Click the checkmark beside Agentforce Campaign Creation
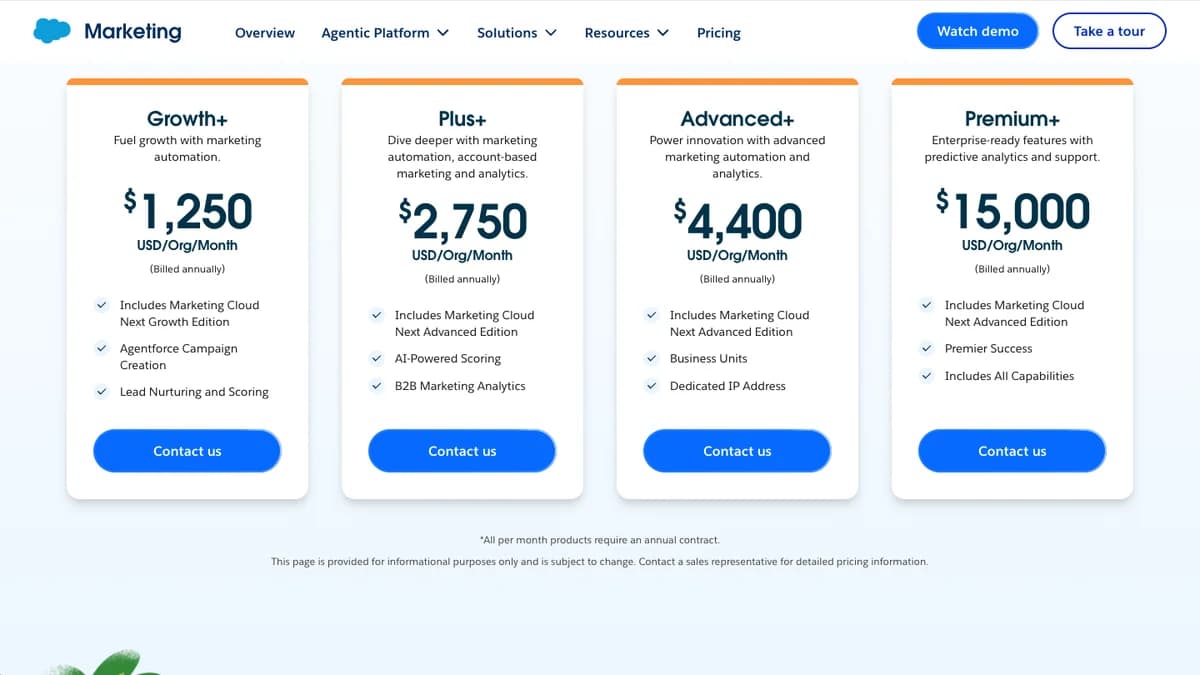 (101, 348)
